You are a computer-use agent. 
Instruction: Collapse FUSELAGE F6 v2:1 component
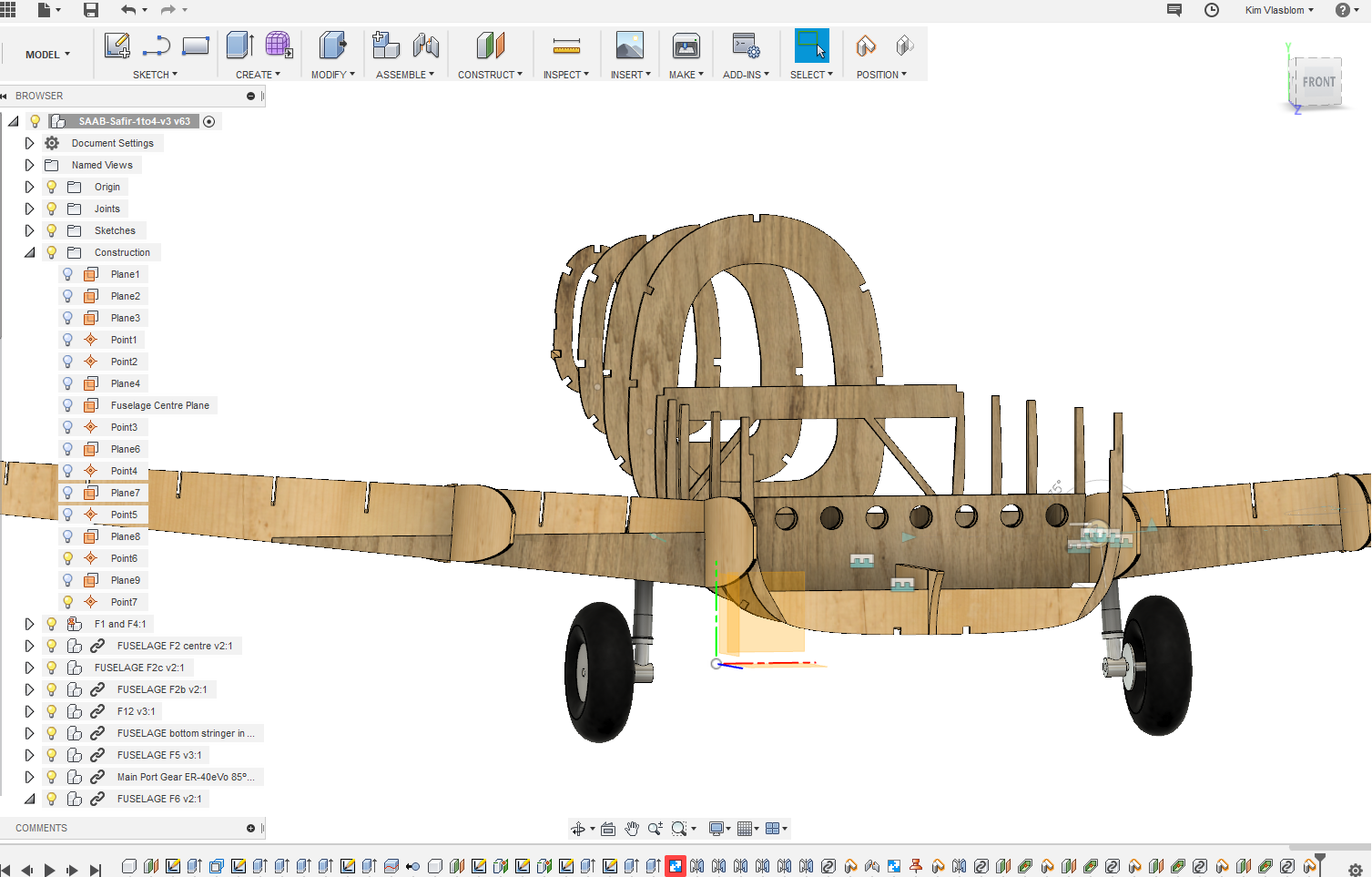29,799
